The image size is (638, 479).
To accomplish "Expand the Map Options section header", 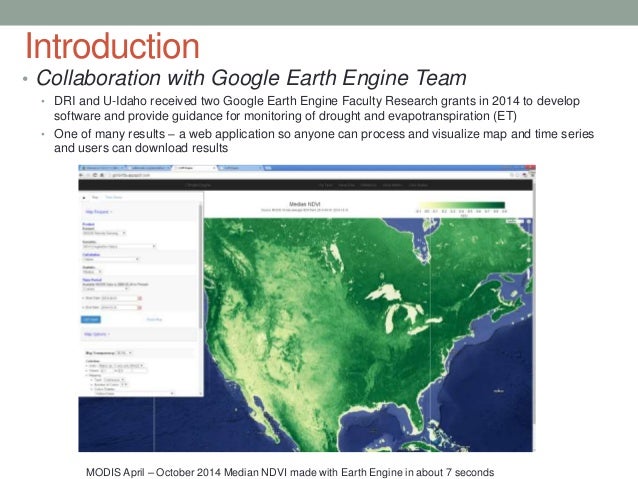I will [97, 334].
